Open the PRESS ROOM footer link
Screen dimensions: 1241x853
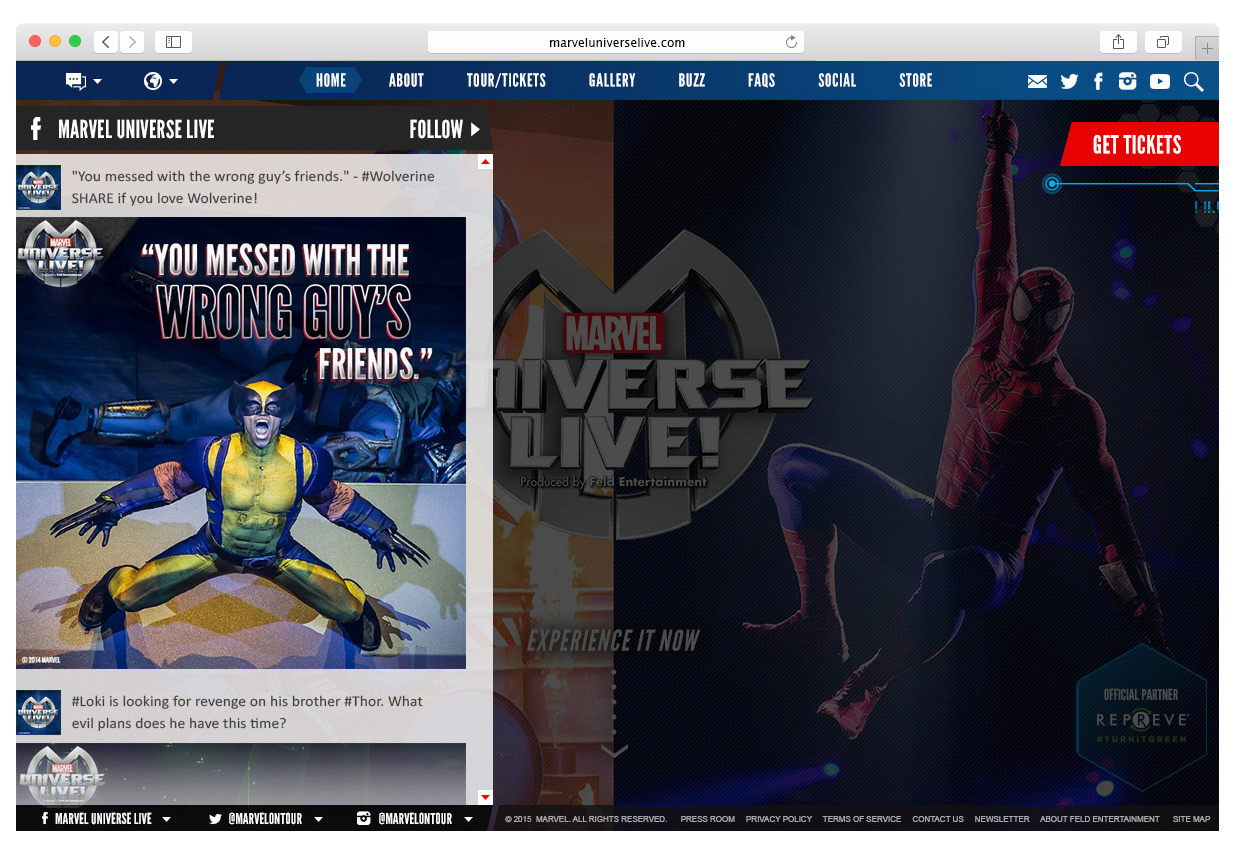click(x=707, y=819)
